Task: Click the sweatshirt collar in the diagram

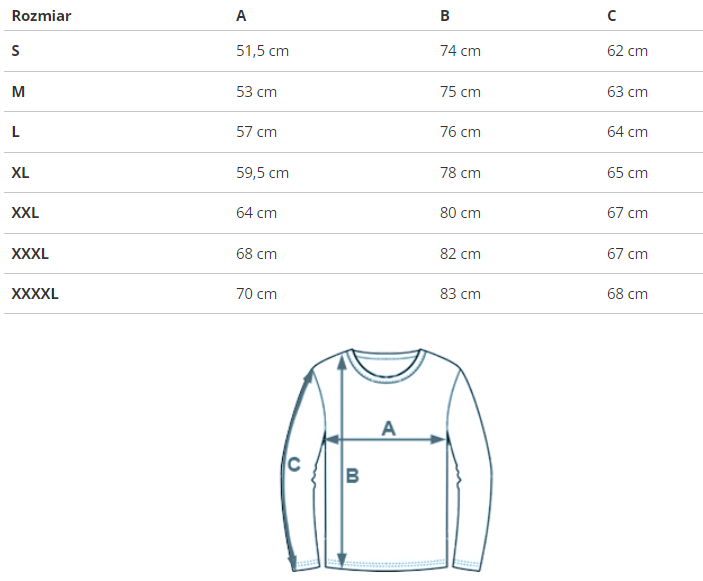Action: tap(388, 362)
